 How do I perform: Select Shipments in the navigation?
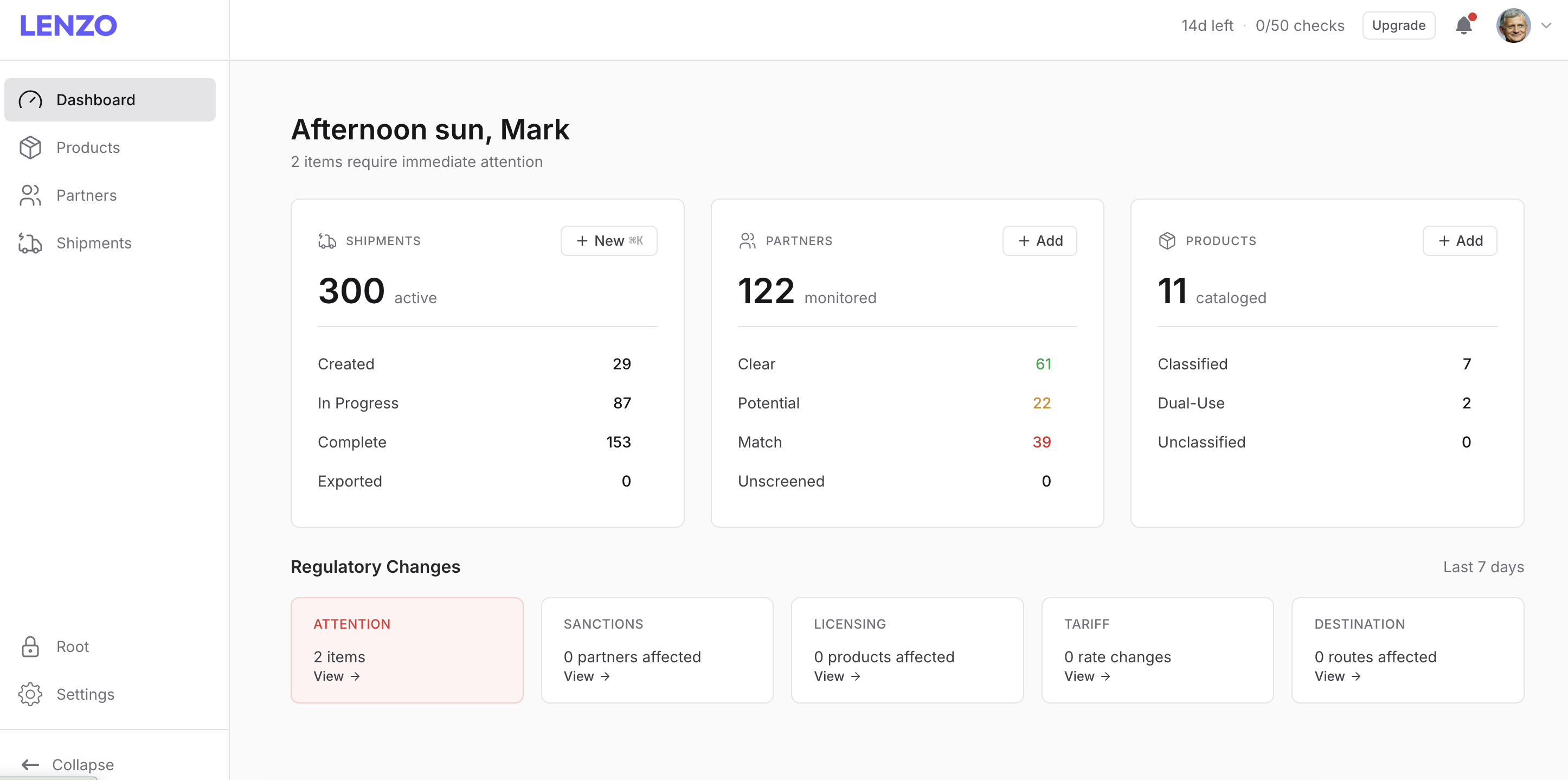click(x=94, y=243)
